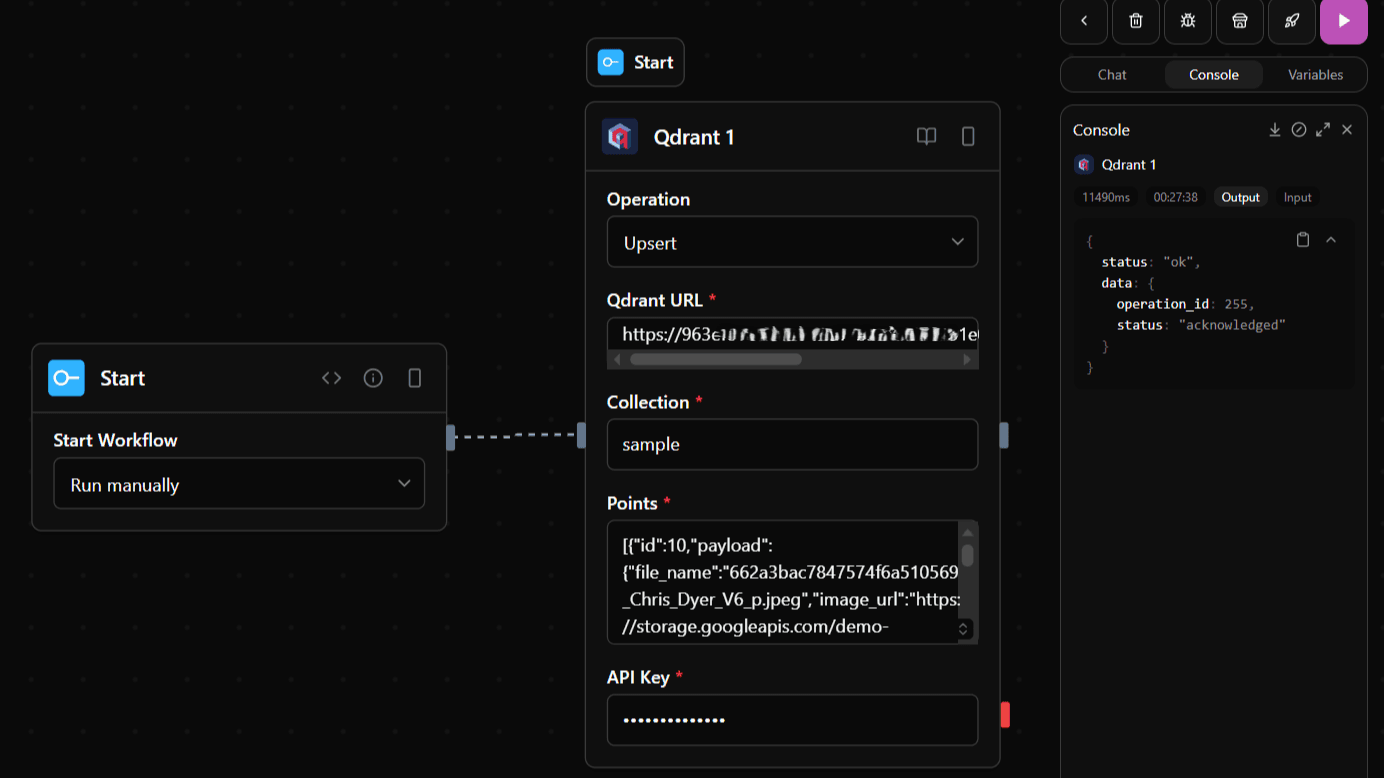Viewport: 1384px width, 778px height.
Task: Open documentation for the Qdrant 1 node
Action: (926, 136)
